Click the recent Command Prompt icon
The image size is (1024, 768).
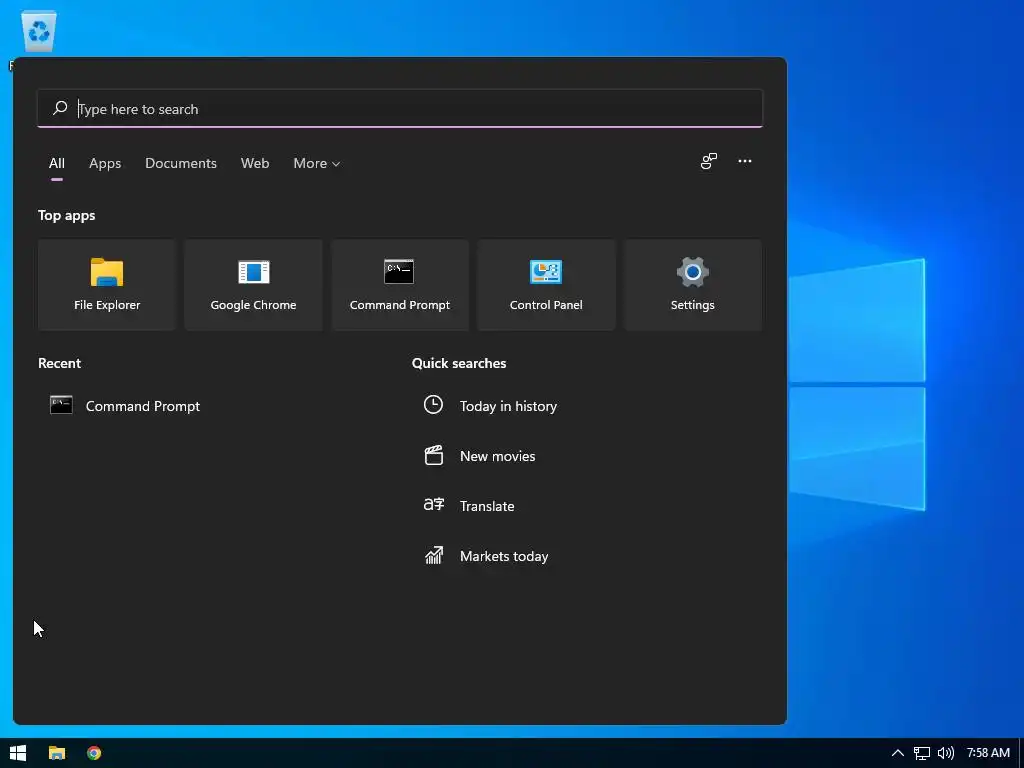click(x=61, y=405)
